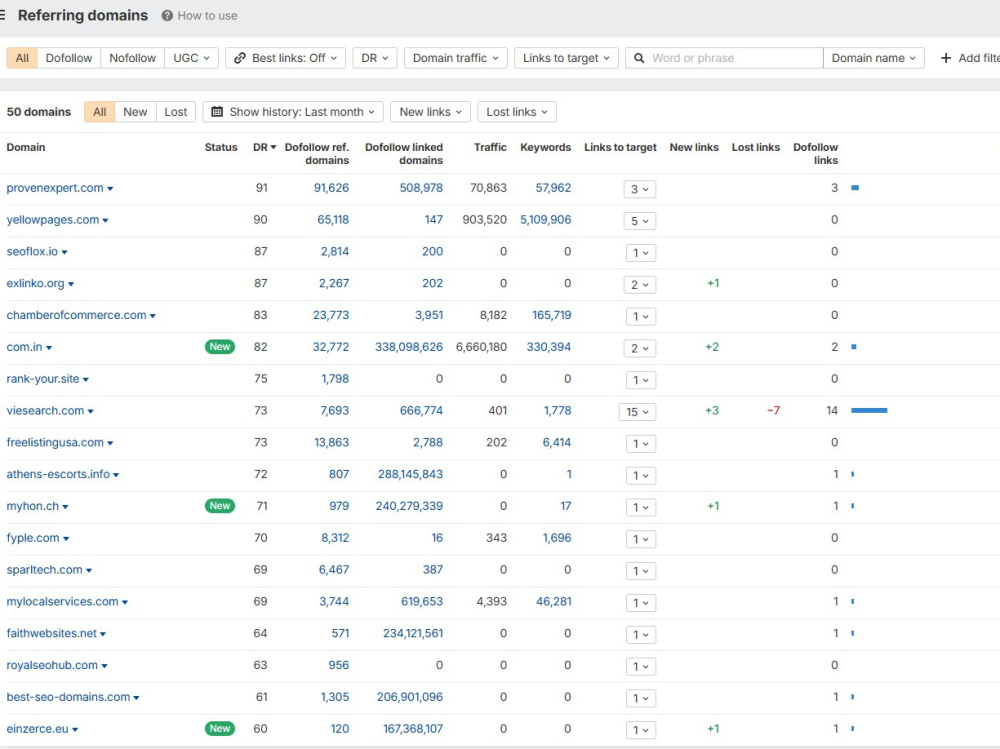Open yellowpages.com domain link
Screen dimensions: 1000x749
tap(53, 219)
